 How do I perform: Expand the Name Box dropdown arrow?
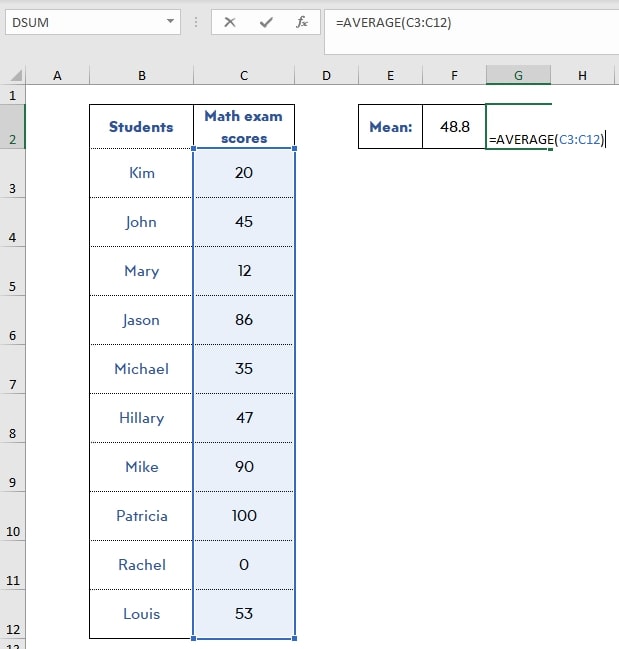coord(170,21)
